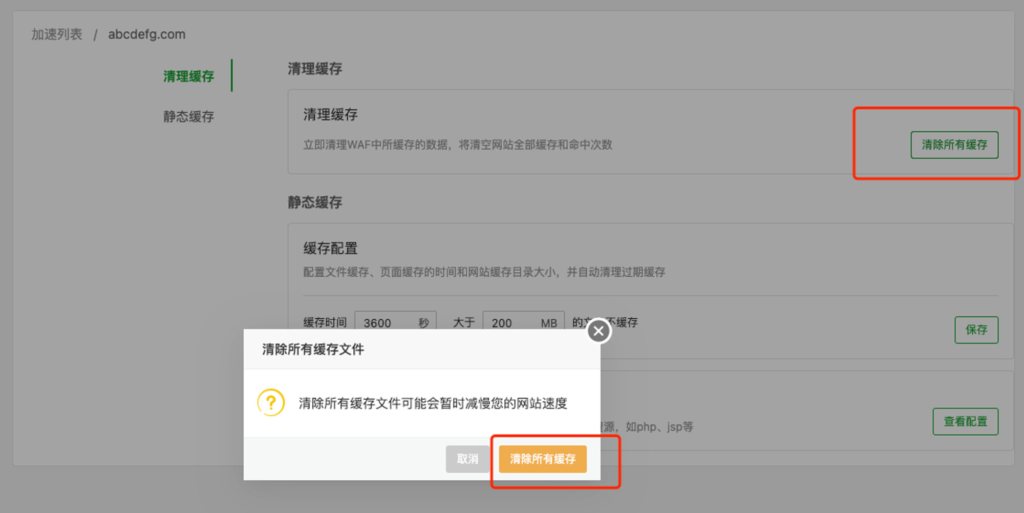Click the description beginning 配置文件缓存、页面缓存的时间
1024x513 pixels.
point(484,272)
